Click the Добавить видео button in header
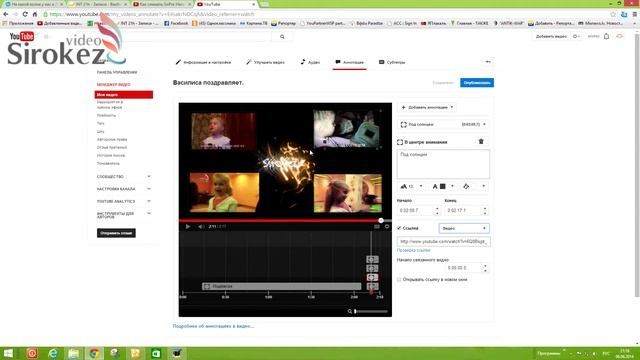The image size is (640, 360). coord(551,36)
